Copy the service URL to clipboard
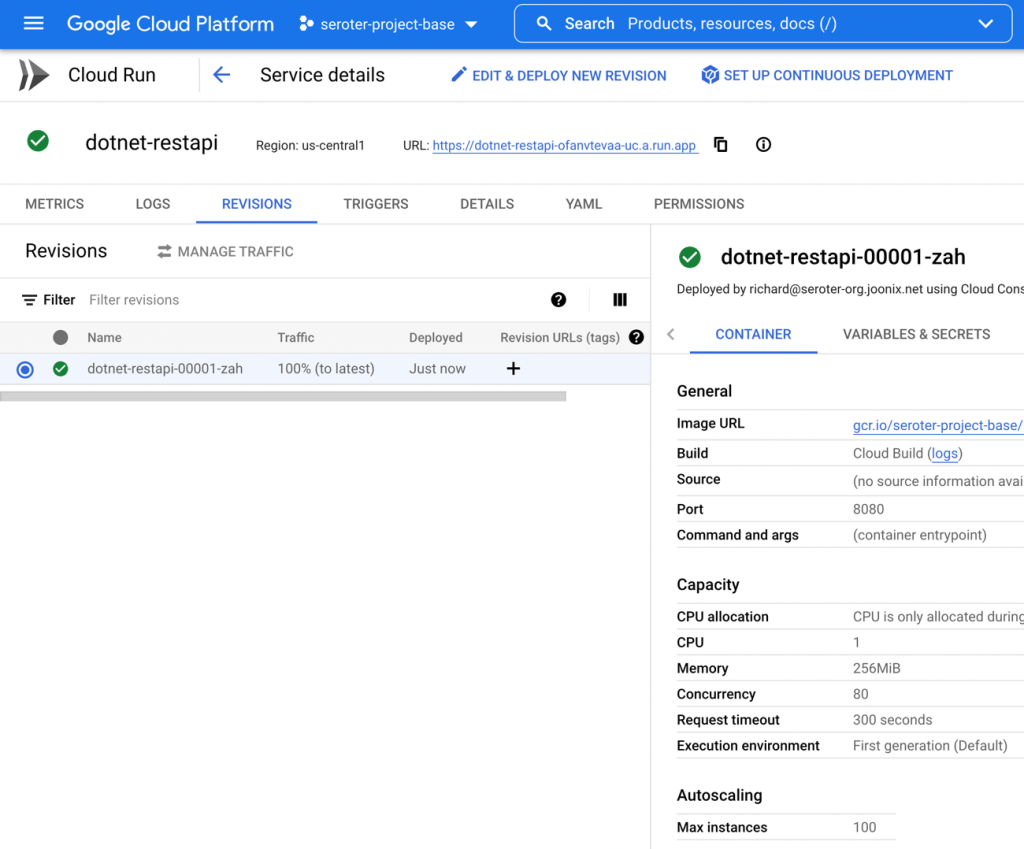Viewport: 1024px width, 849px height. pyautogui.click(x=720, y=145)
